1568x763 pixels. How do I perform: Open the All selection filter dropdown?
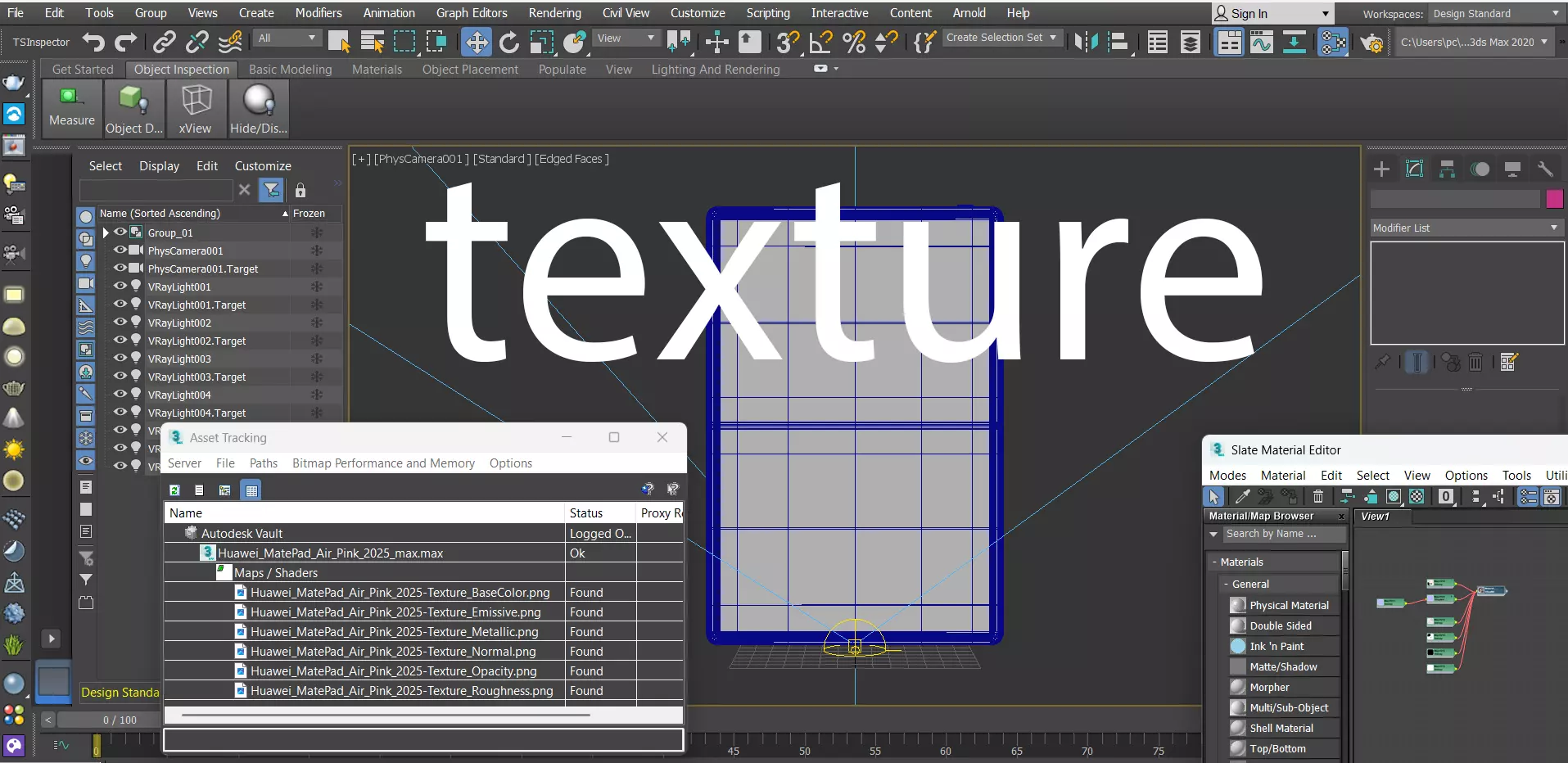click(x=287, y=38)
